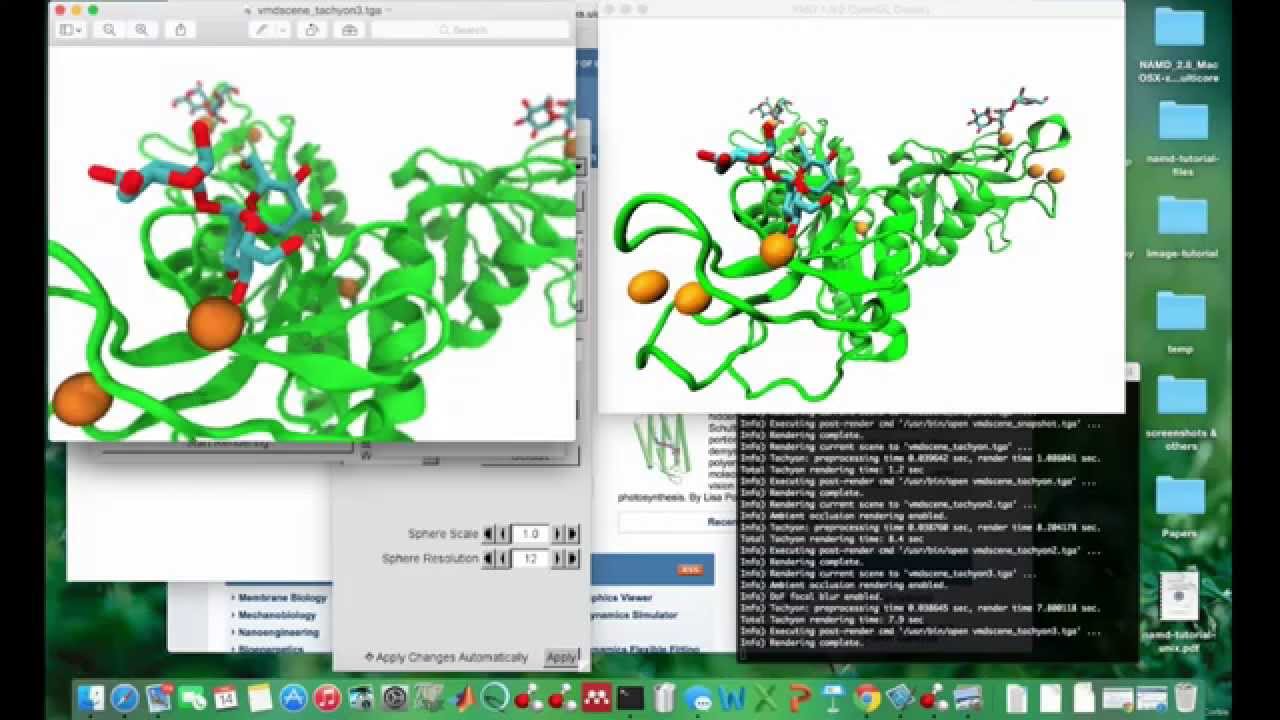Open the Terminal icon in the dock
Viewport: 1280px width, 720px height.
(x=630, y=697)
